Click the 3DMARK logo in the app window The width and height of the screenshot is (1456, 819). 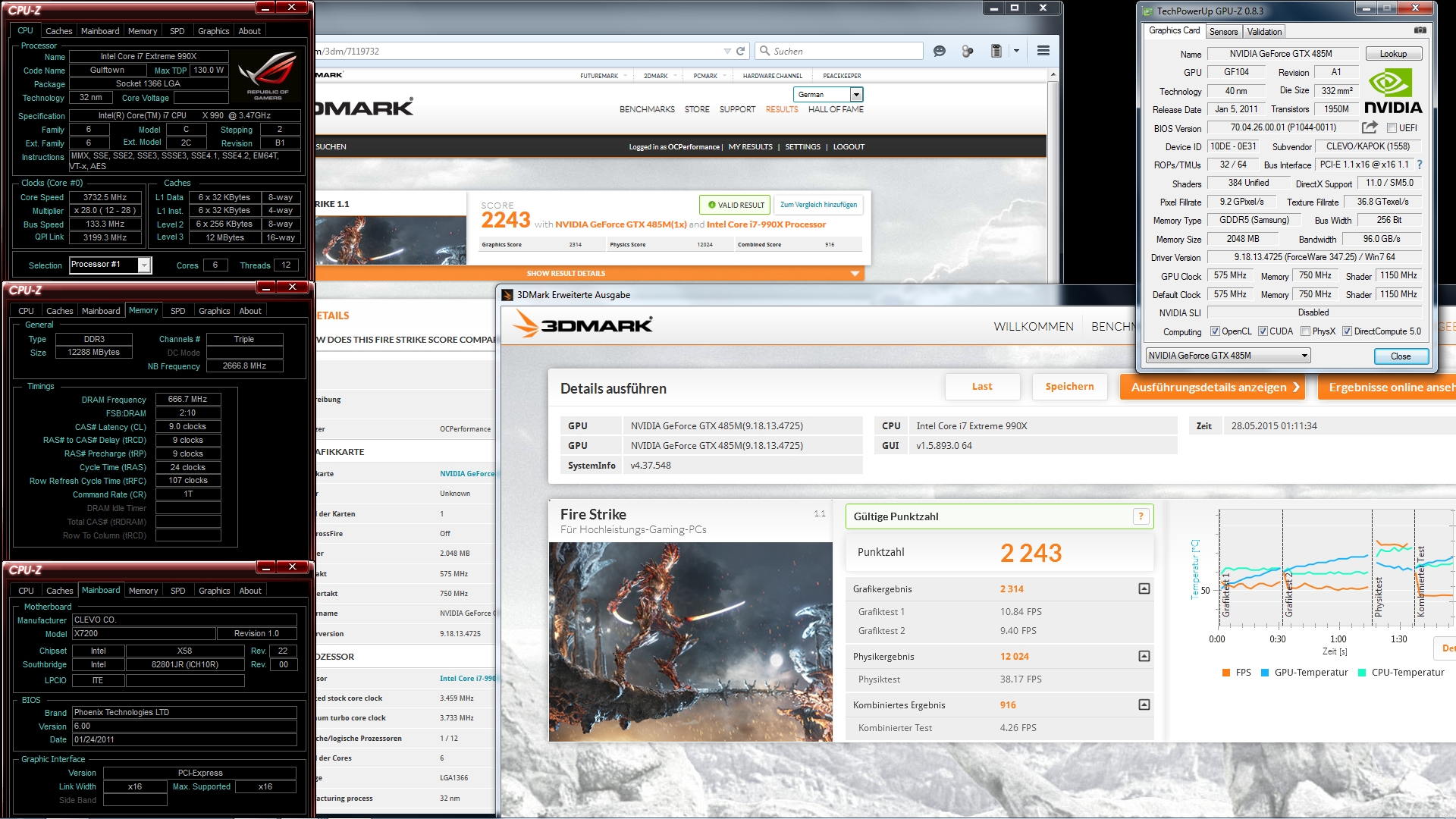582,325
